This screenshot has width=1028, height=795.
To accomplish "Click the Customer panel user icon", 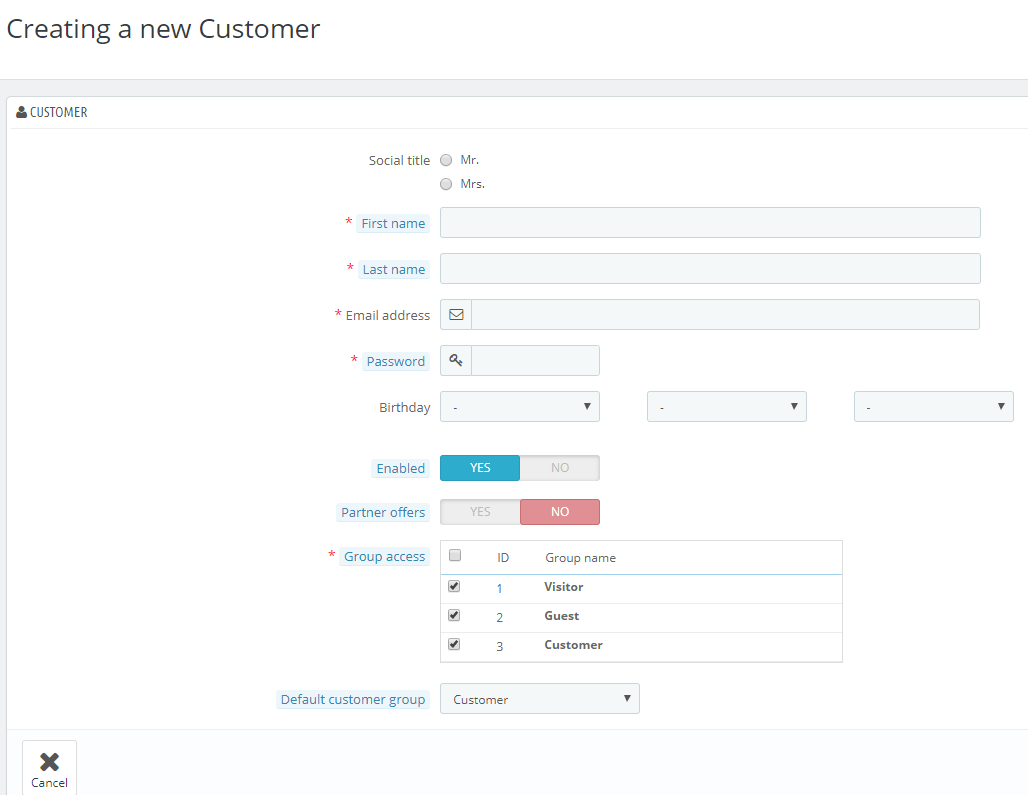I will [x=21, y=113].
